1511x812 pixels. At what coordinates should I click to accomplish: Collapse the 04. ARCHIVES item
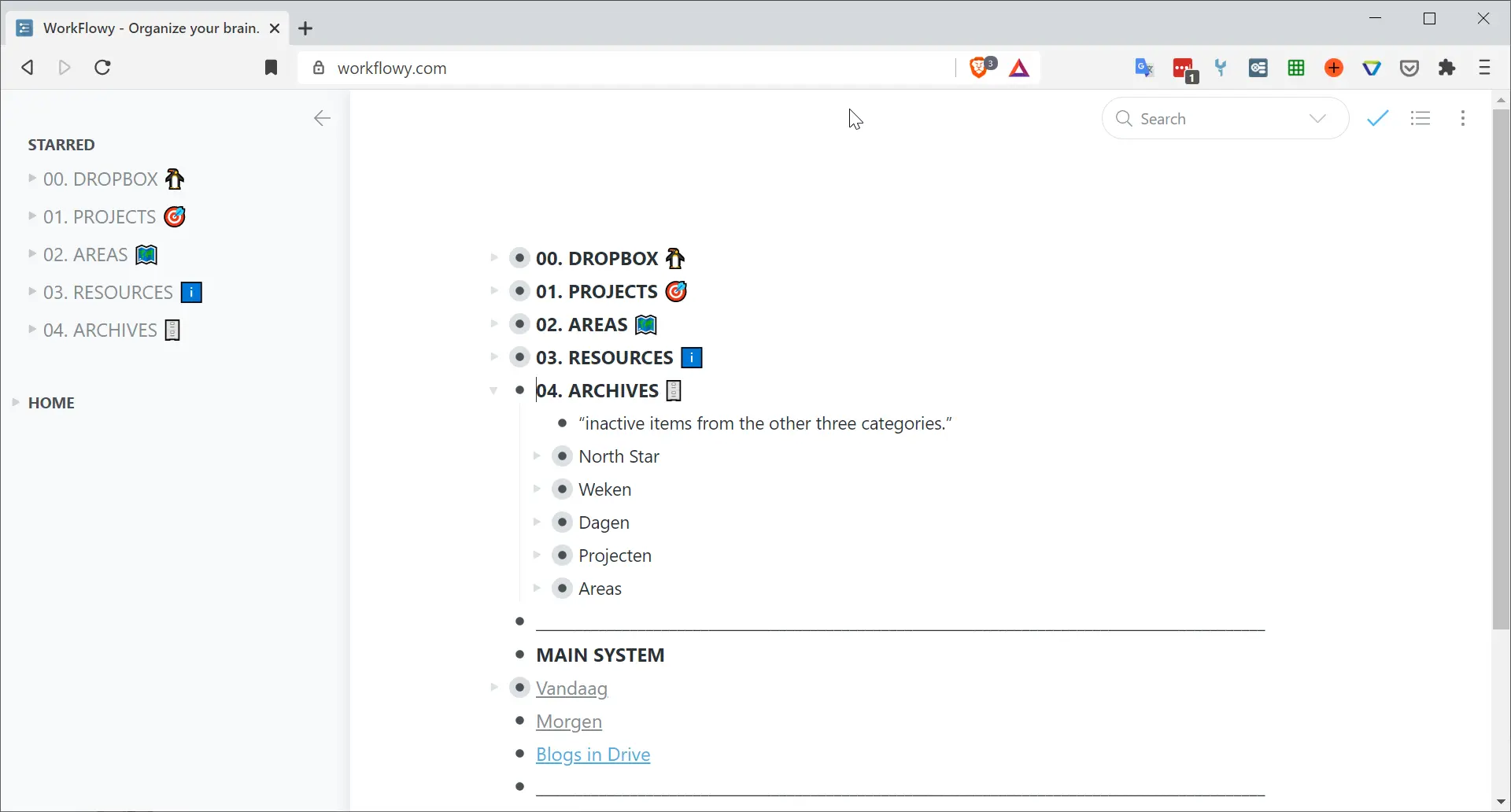[494, 390]
